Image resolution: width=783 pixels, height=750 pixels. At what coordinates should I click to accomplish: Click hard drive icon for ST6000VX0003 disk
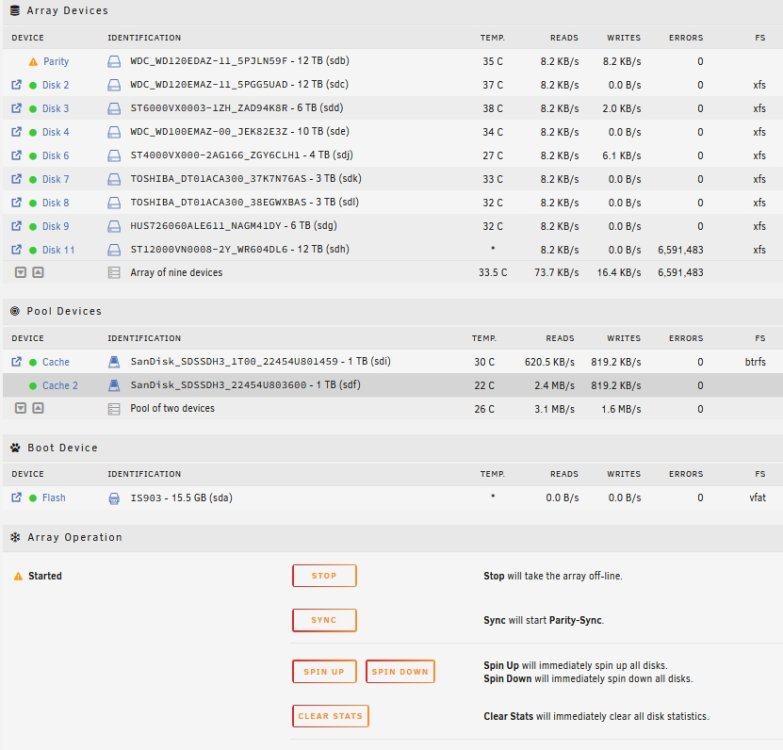[114, 108]
